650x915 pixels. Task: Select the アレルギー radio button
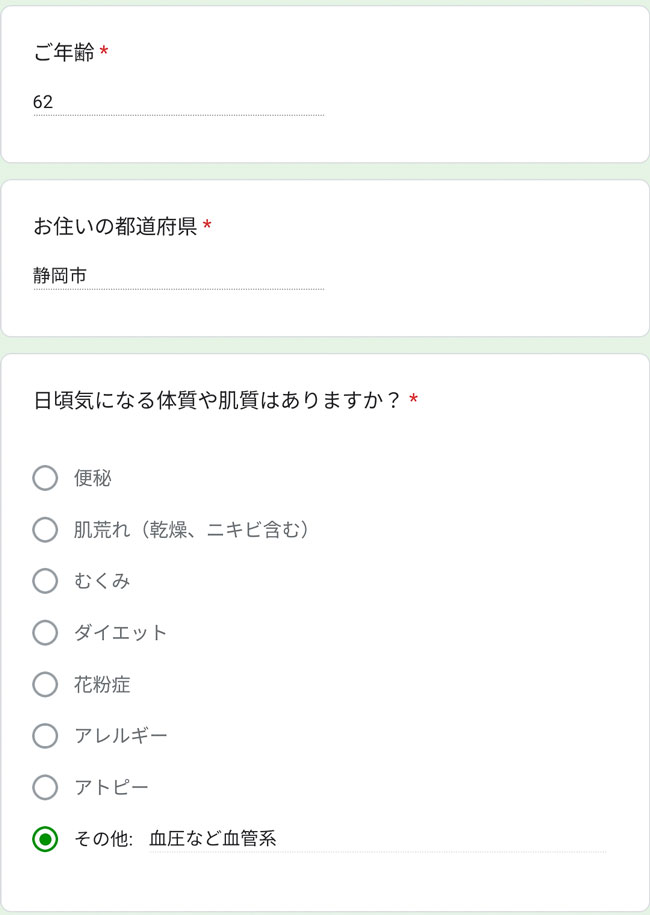coord(45,736)
